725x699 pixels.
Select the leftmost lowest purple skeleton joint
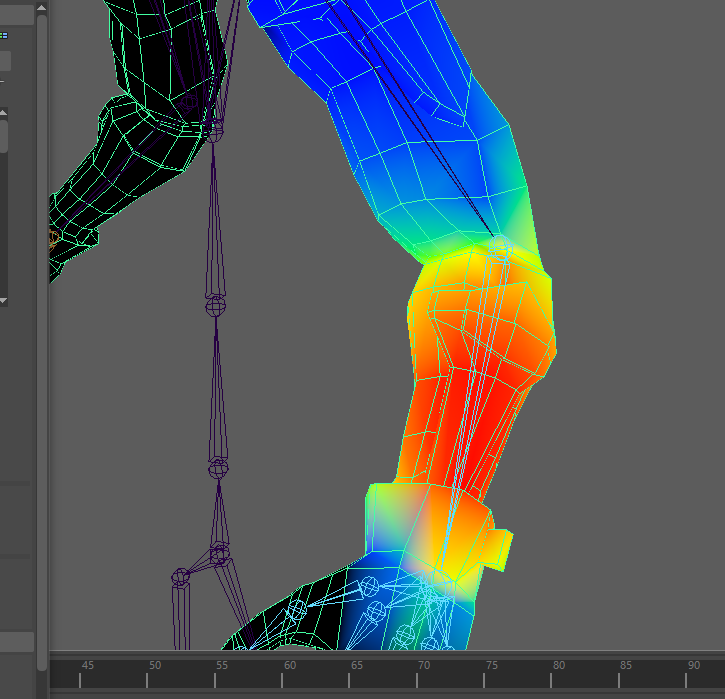tap(181, 576)
